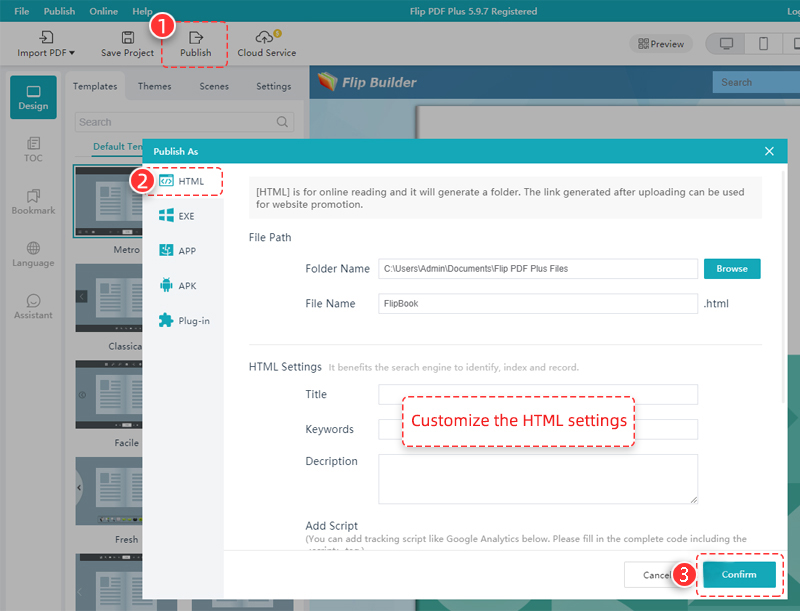This screenshot has height=611, width=800.
Task: Select the Fresh template thumbnail
Action: 109,491
